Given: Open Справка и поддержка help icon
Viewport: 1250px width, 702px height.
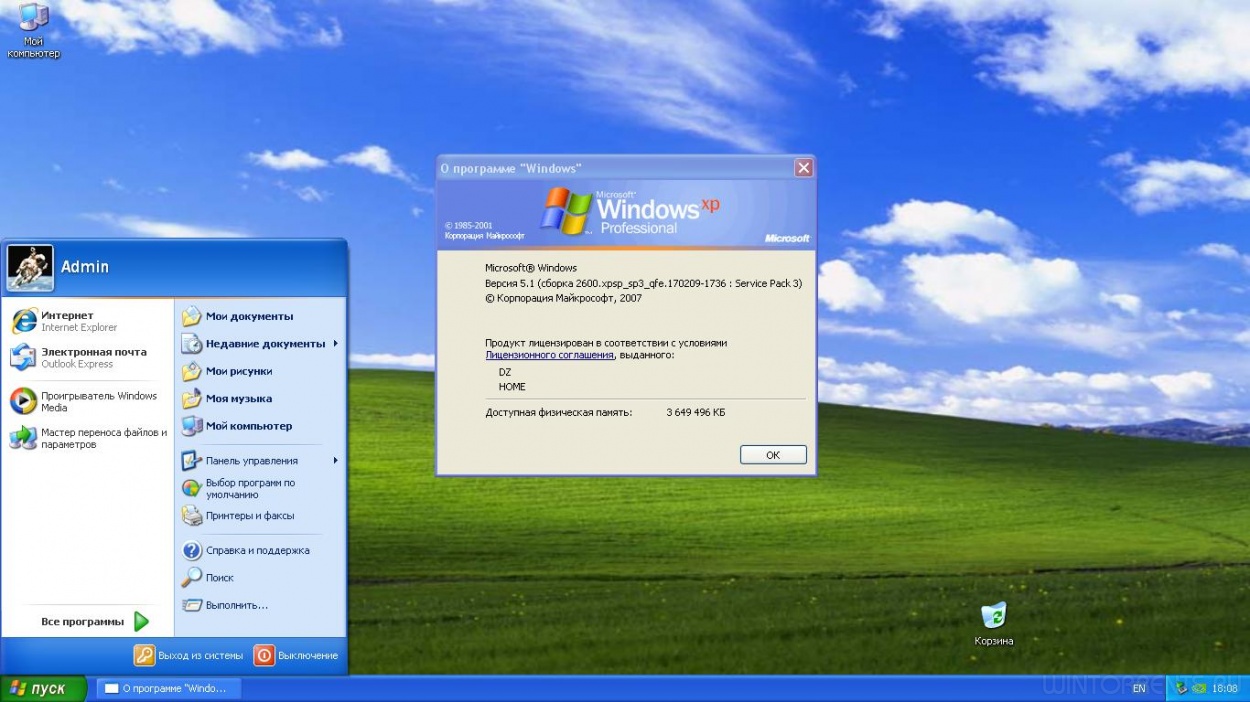Looking at the screenshot, I should click(192, 550).
